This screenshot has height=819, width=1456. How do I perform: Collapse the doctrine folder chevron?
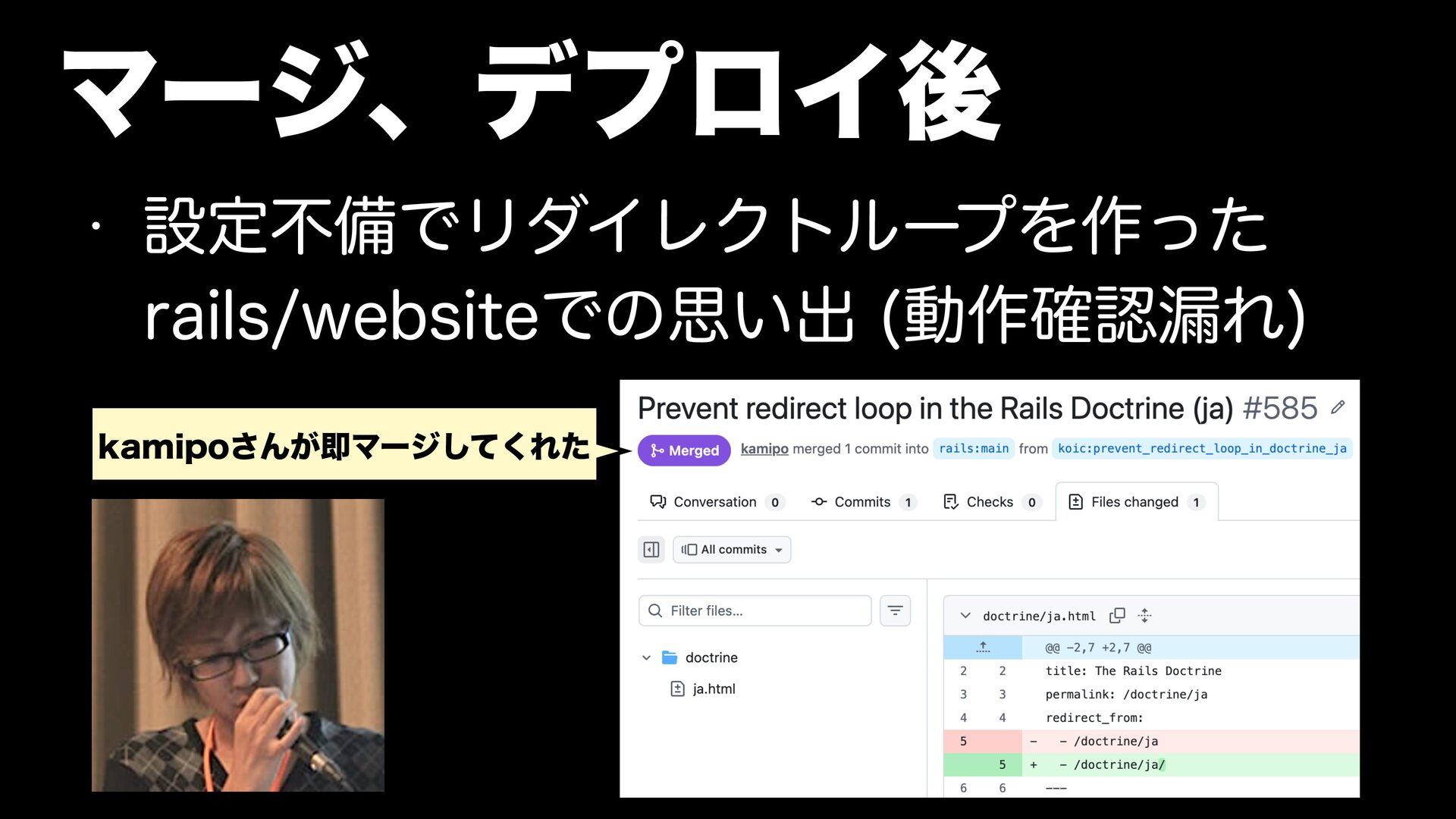point(646,657)
